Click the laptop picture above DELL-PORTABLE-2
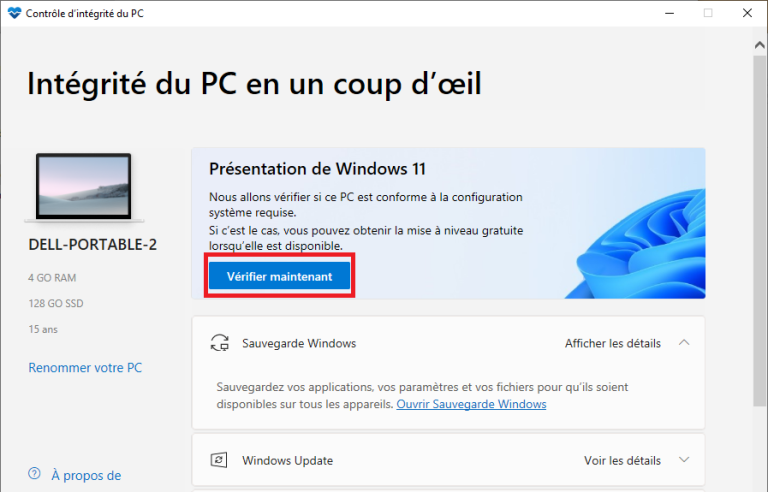This screenshot has height=492, width=768. coord(84,188)
